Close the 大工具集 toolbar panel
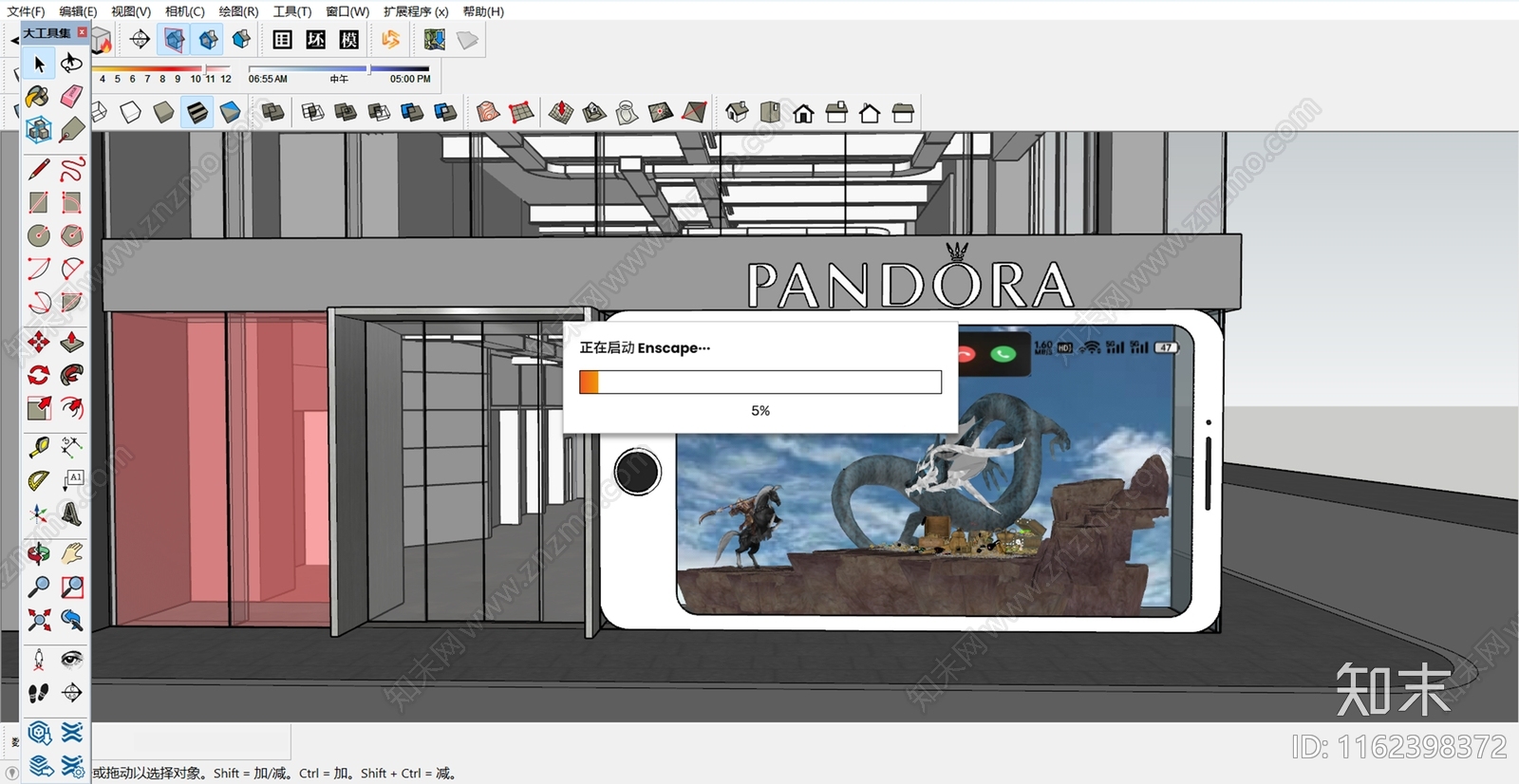 click(83, 32)
